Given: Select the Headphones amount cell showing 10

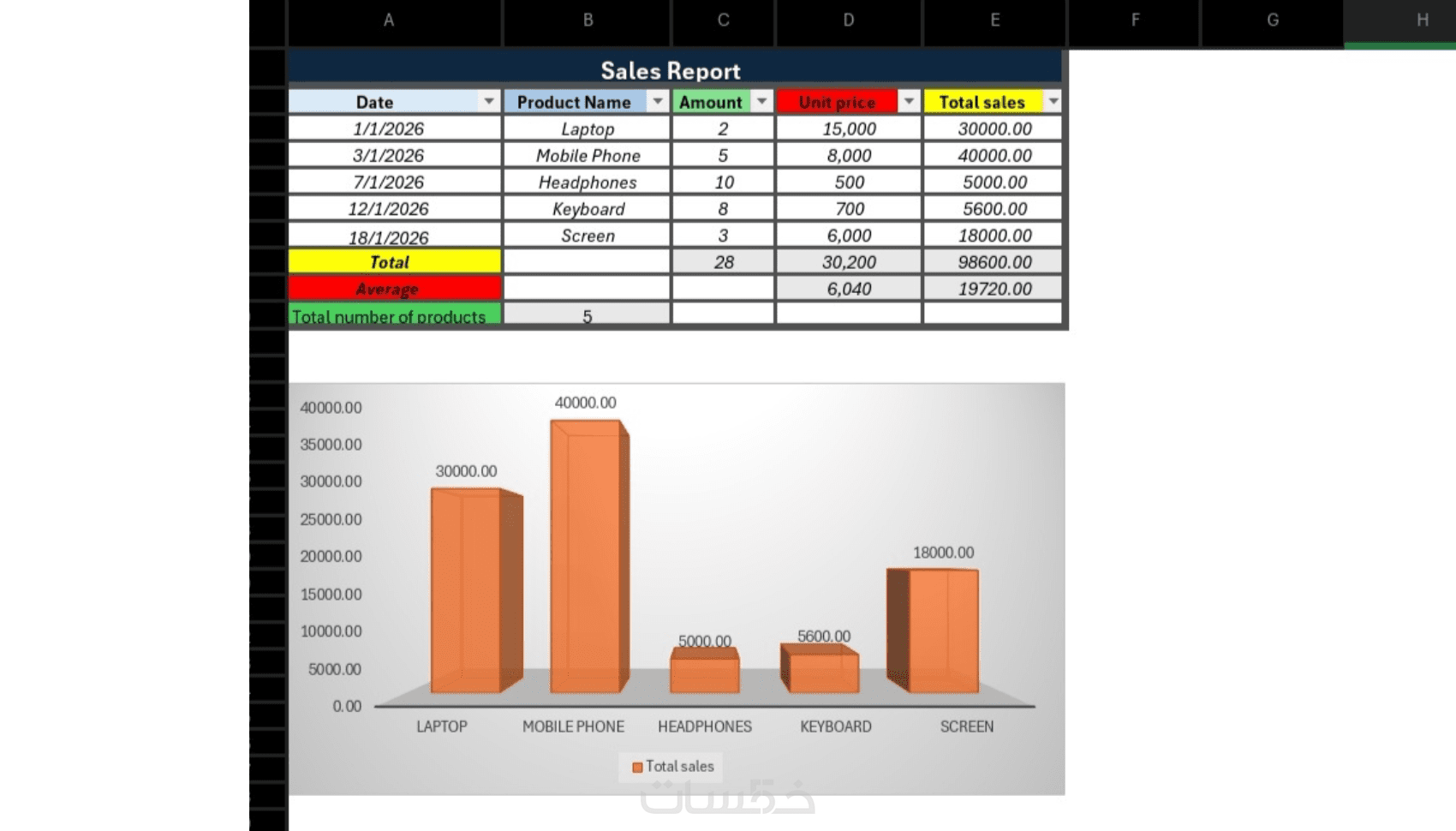Looking at the screenshot, I should coord(724,182).
